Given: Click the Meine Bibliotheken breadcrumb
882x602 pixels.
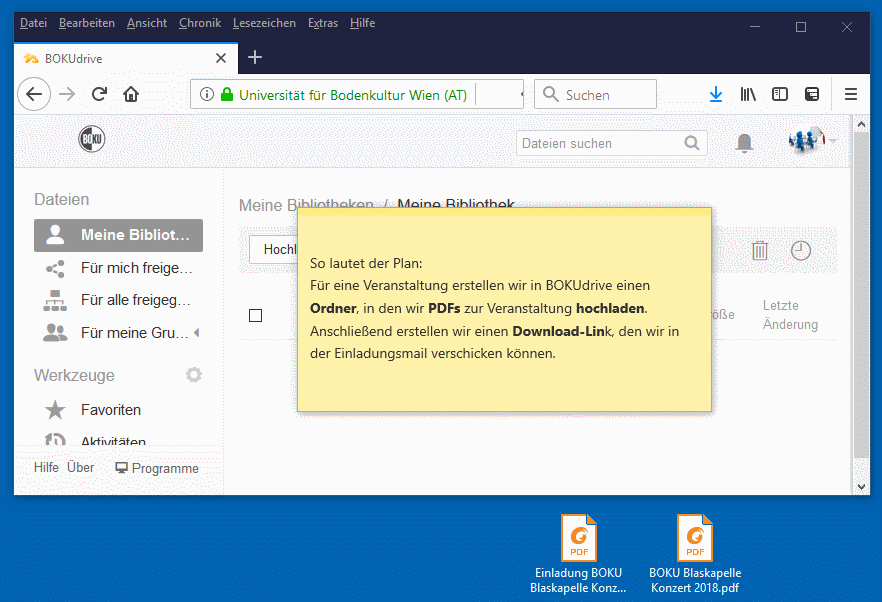Looking at the screenshot, I should (x=306, y=203).
